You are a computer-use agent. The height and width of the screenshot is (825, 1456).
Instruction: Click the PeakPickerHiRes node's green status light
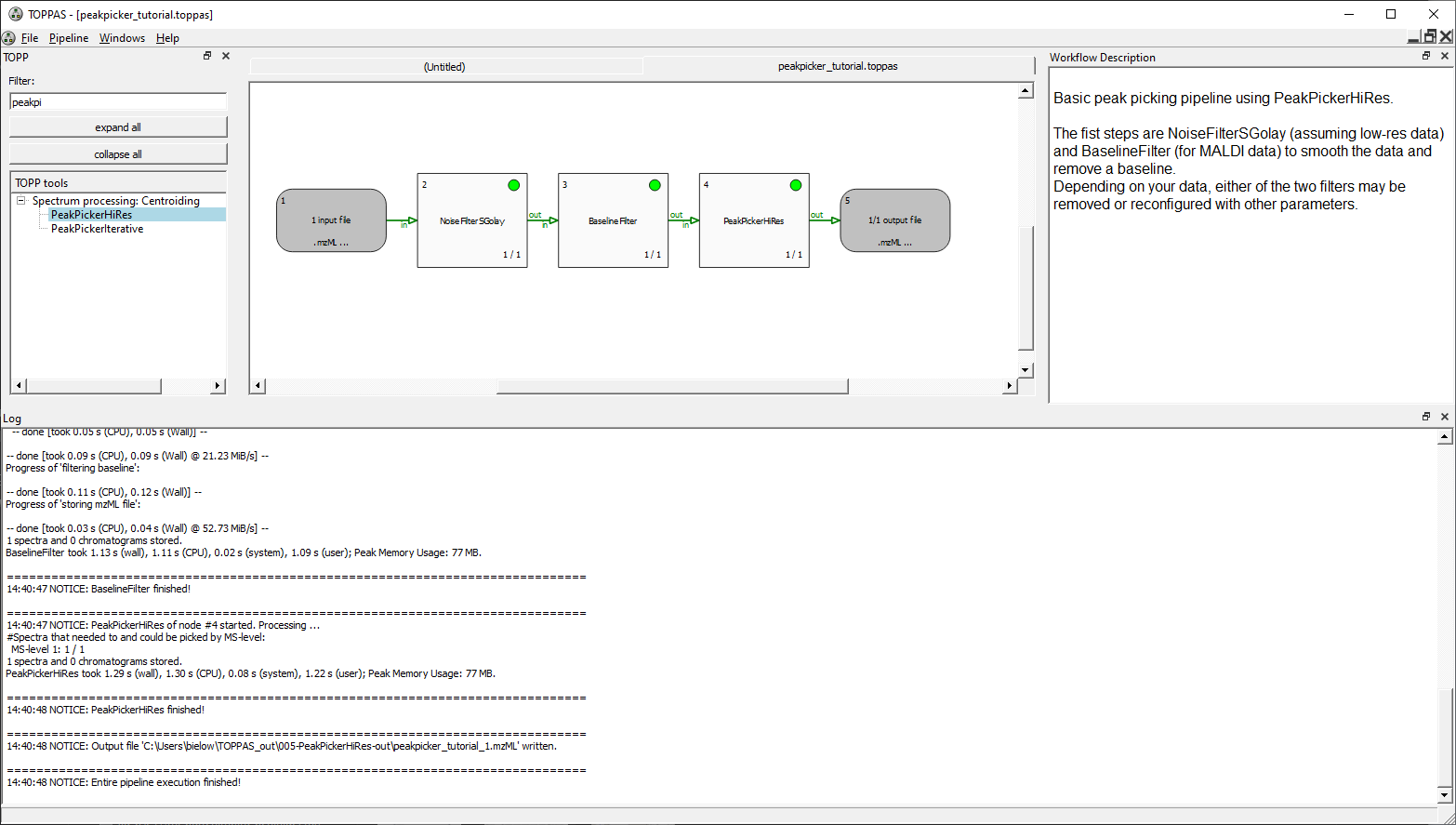[795, 185]
